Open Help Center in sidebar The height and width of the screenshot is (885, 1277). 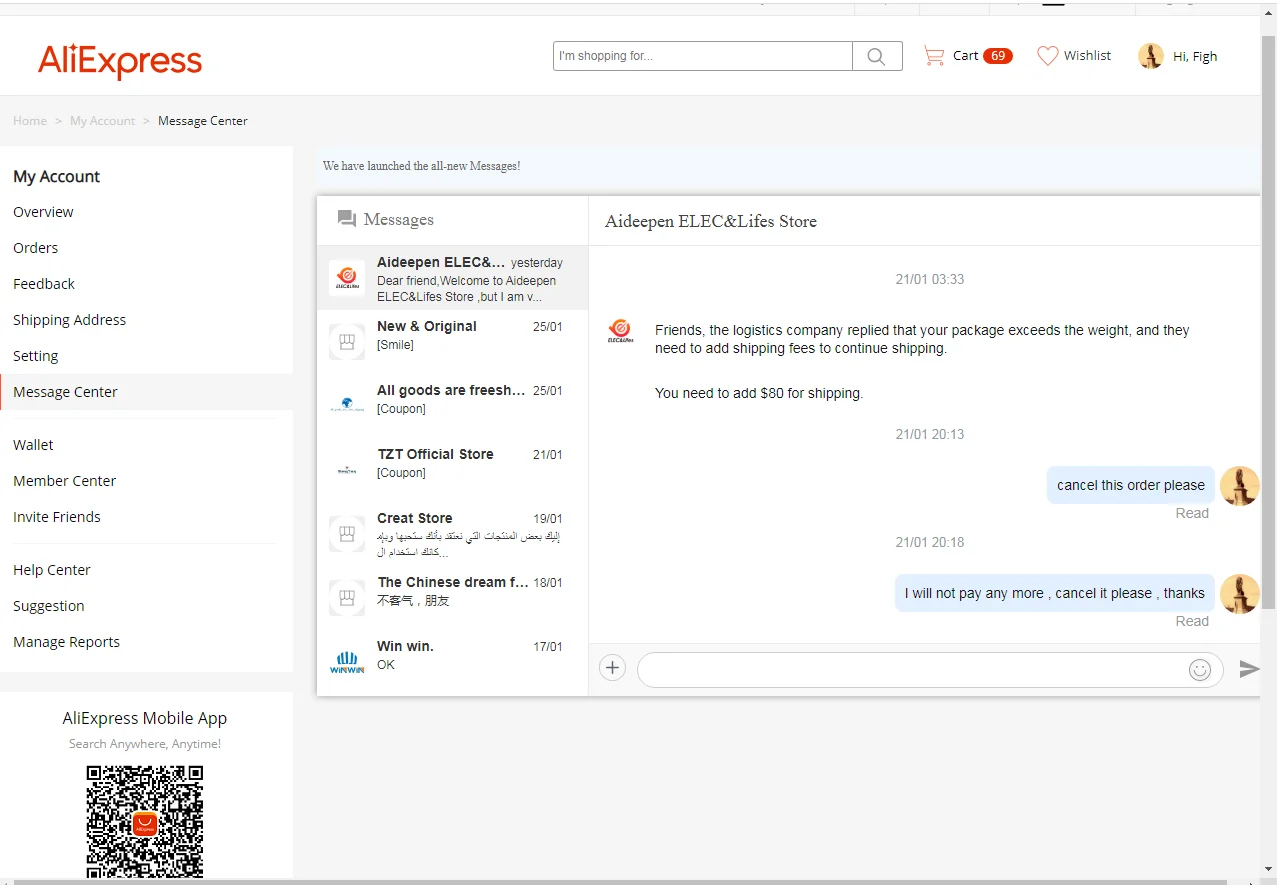pos(51,570)
